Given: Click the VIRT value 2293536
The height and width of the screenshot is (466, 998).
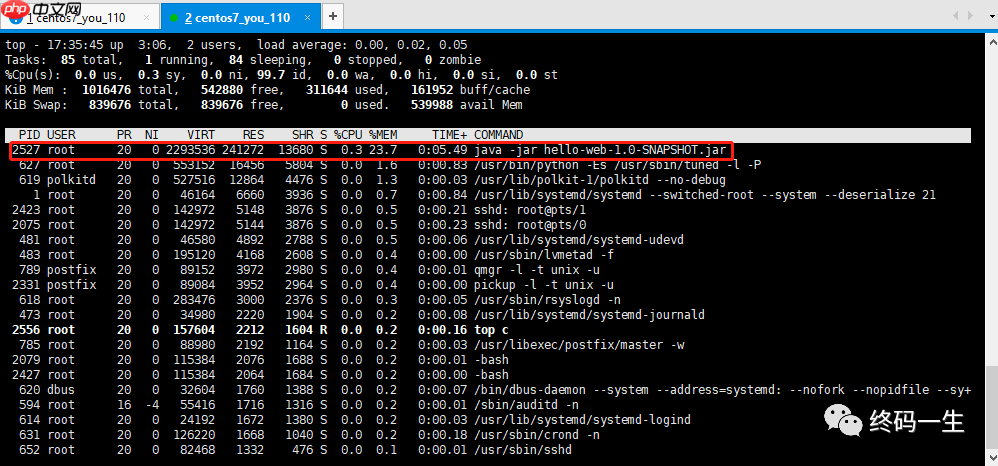Looking at the screenshot, I should pyautogui.click(x=190, y=150).
